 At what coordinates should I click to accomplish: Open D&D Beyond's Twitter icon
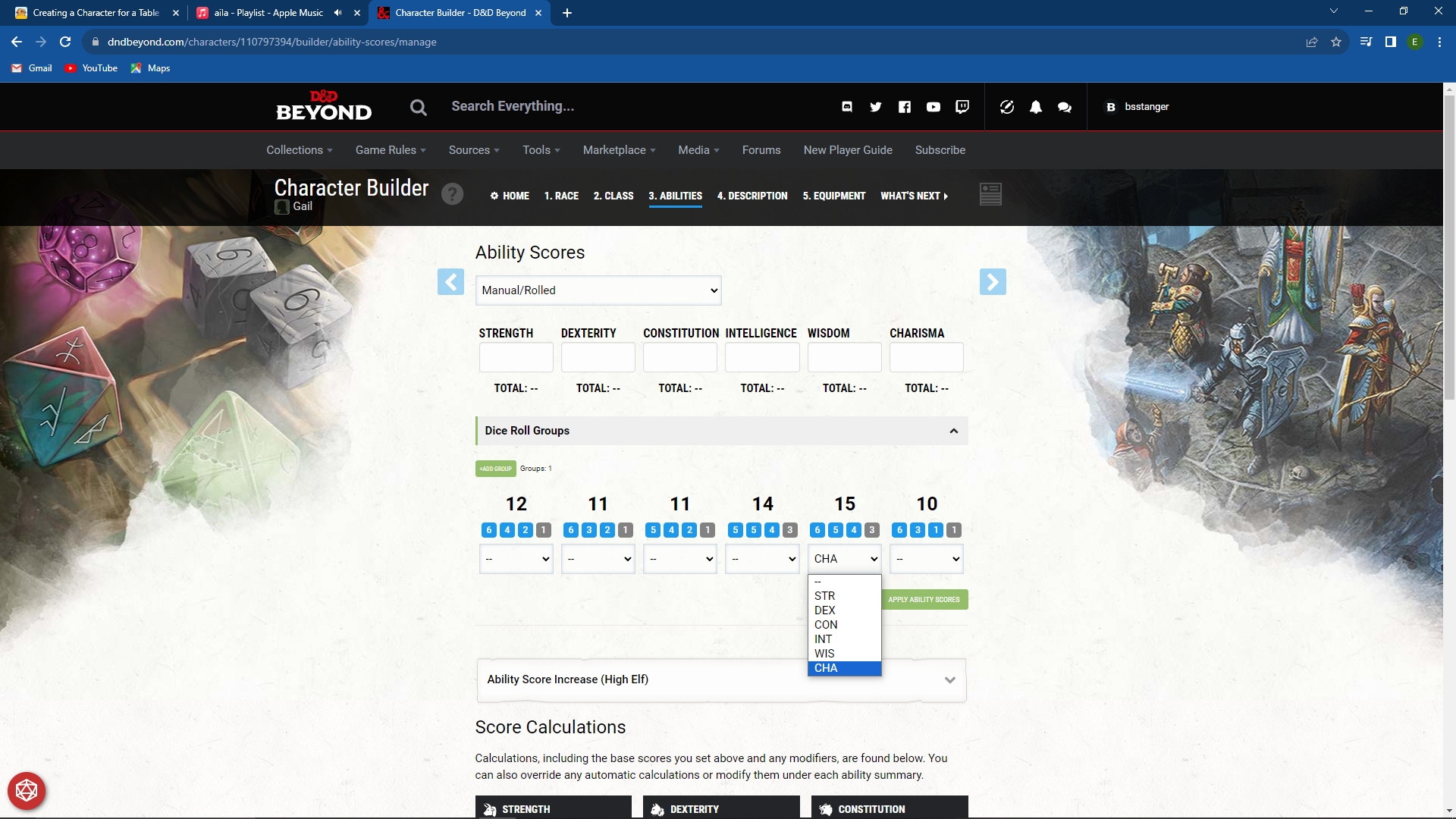(x=875, y=107)
